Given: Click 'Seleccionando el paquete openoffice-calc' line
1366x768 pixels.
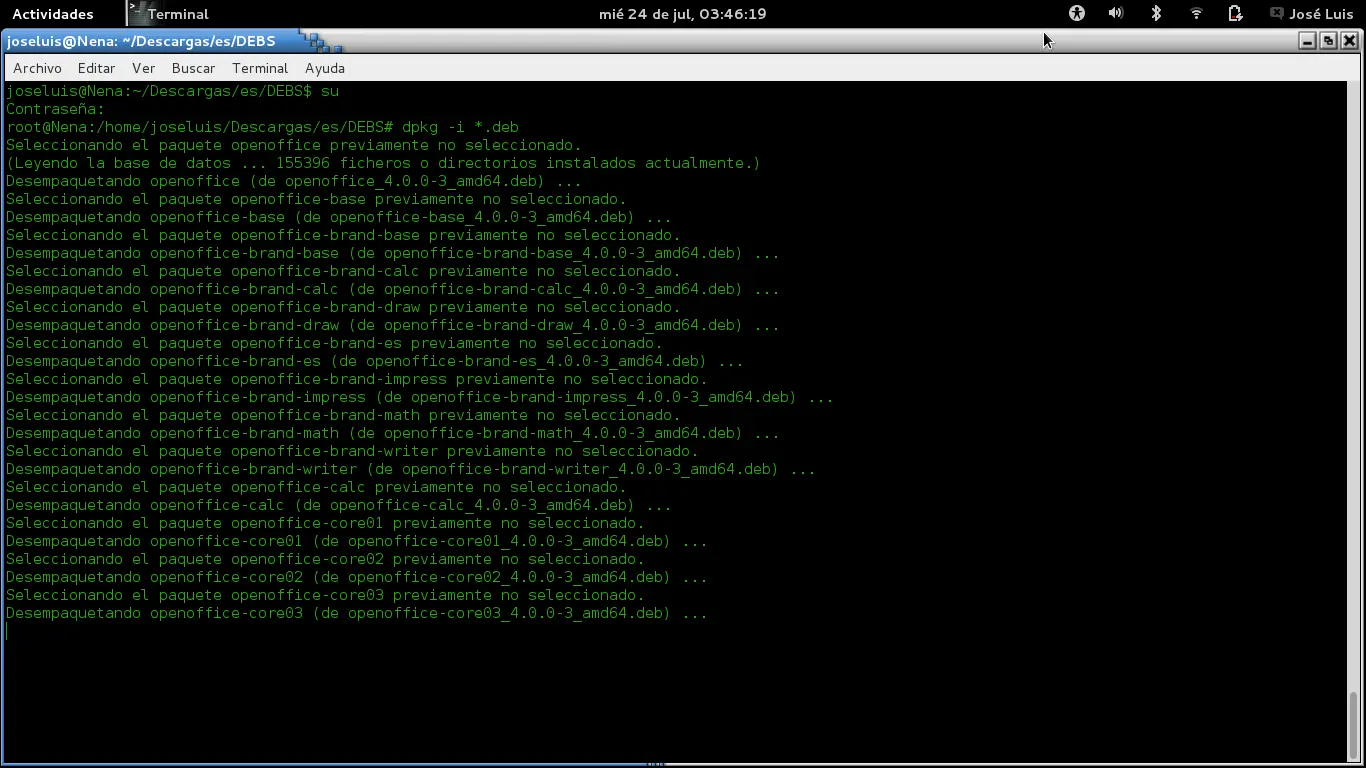Looking at the screenshot, I should [316, 487].
